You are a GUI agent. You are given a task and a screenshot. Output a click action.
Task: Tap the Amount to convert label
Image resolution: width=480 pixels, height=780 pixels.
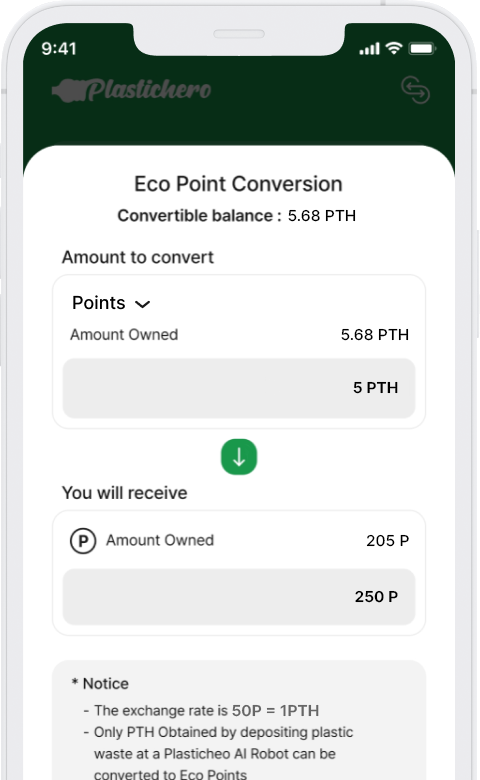pyautogui.click(x=138, y=257)
